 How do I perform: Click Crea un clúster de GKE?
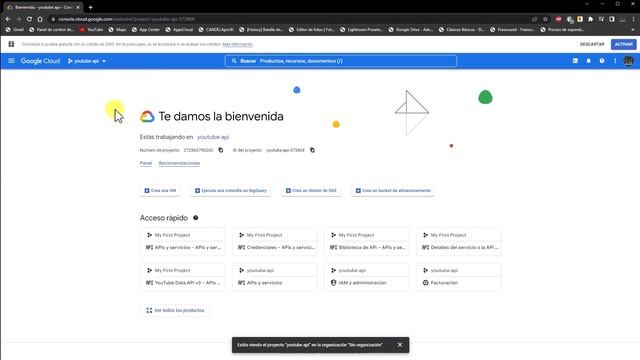click(x=311, y=191)
